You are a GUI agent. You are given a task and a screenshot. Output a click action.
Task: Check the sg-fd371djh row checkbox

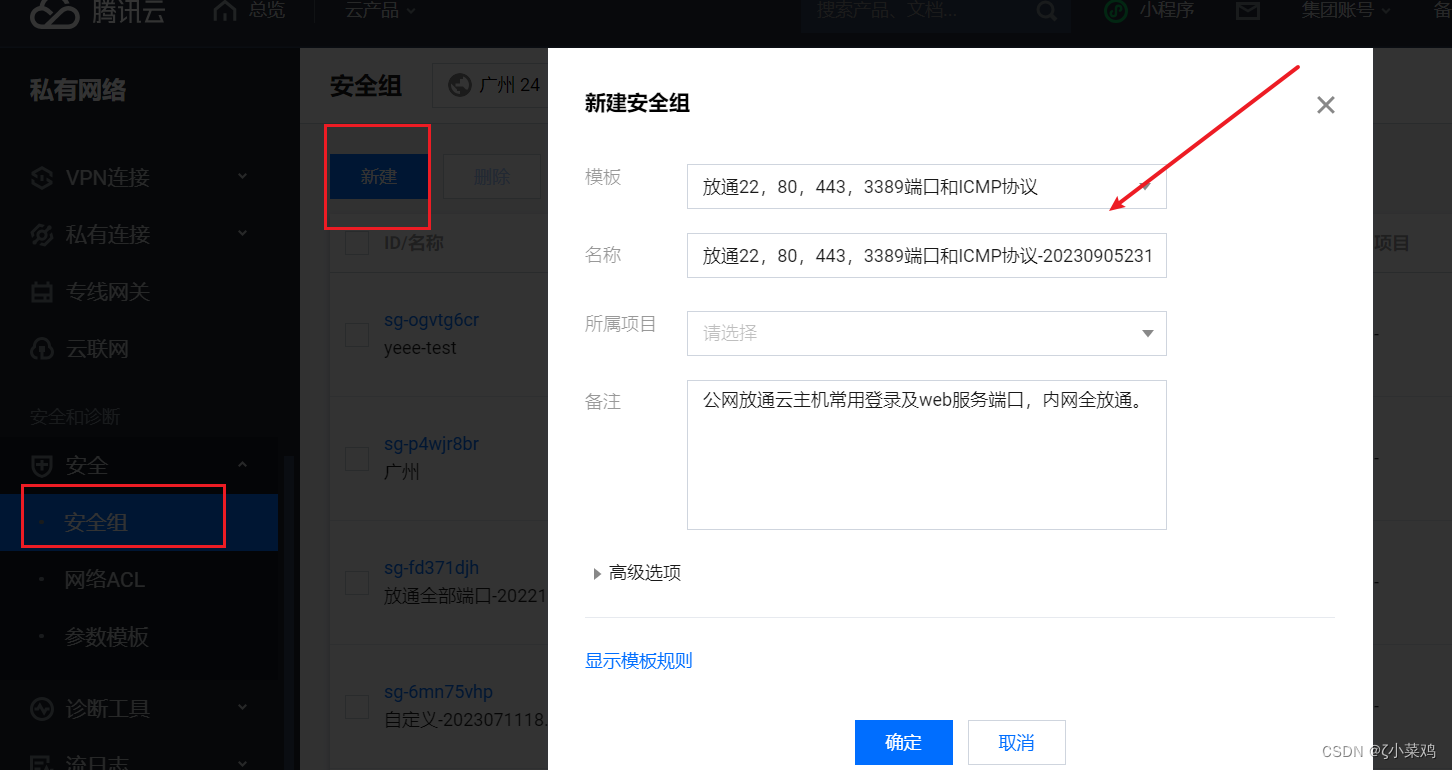tap(357, 583)
